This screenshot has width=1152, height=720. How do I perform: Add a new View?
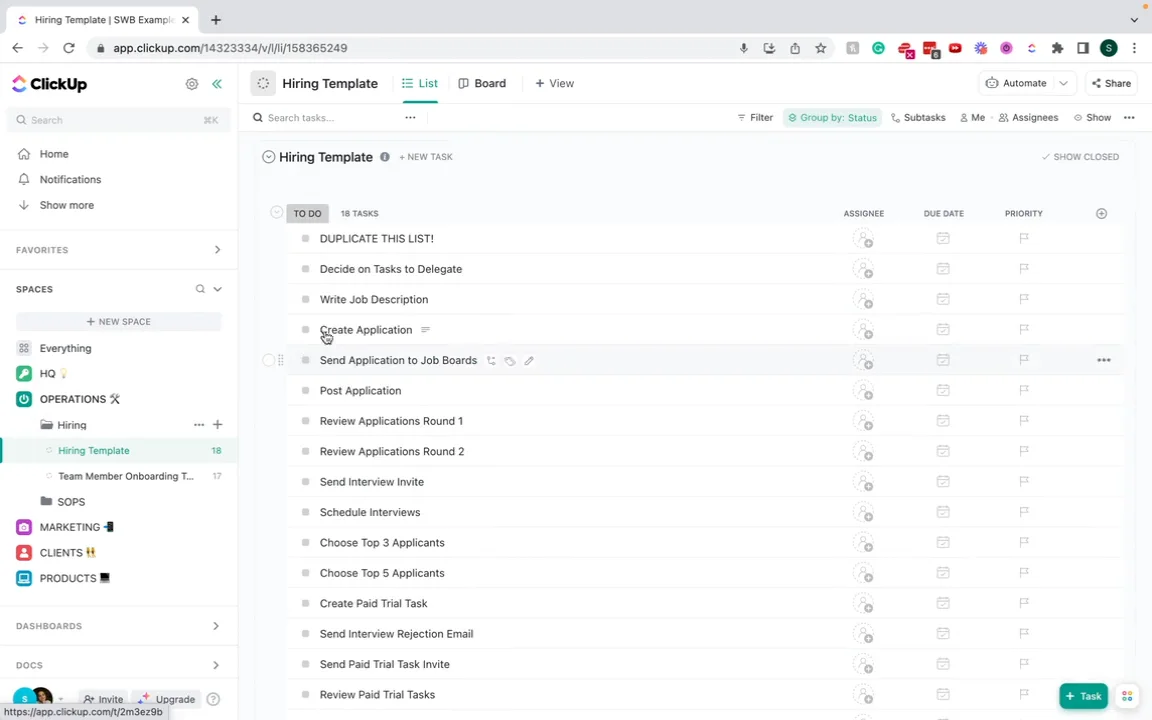coord(555,83)
